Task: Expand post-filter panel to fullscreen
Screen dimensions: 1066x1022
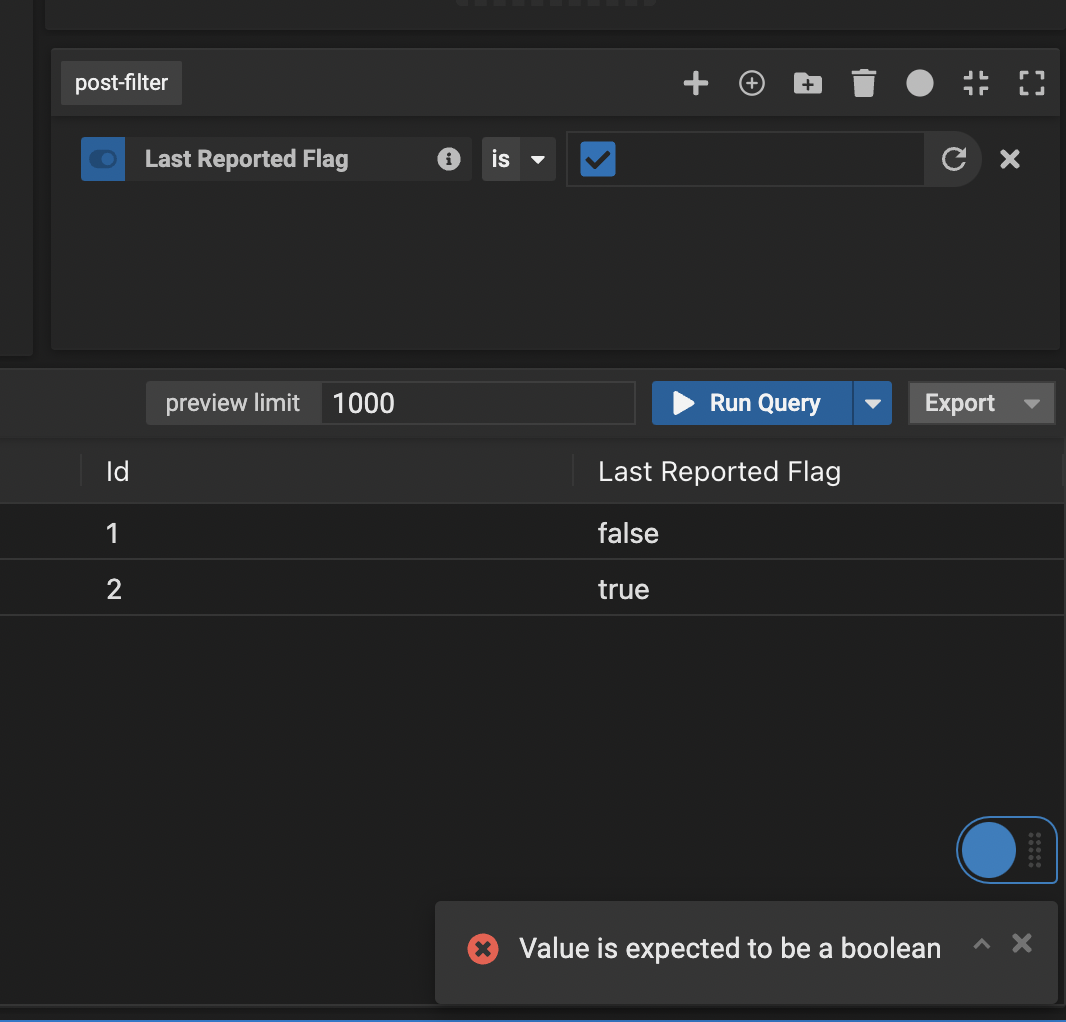Action: coord(1031,83)
